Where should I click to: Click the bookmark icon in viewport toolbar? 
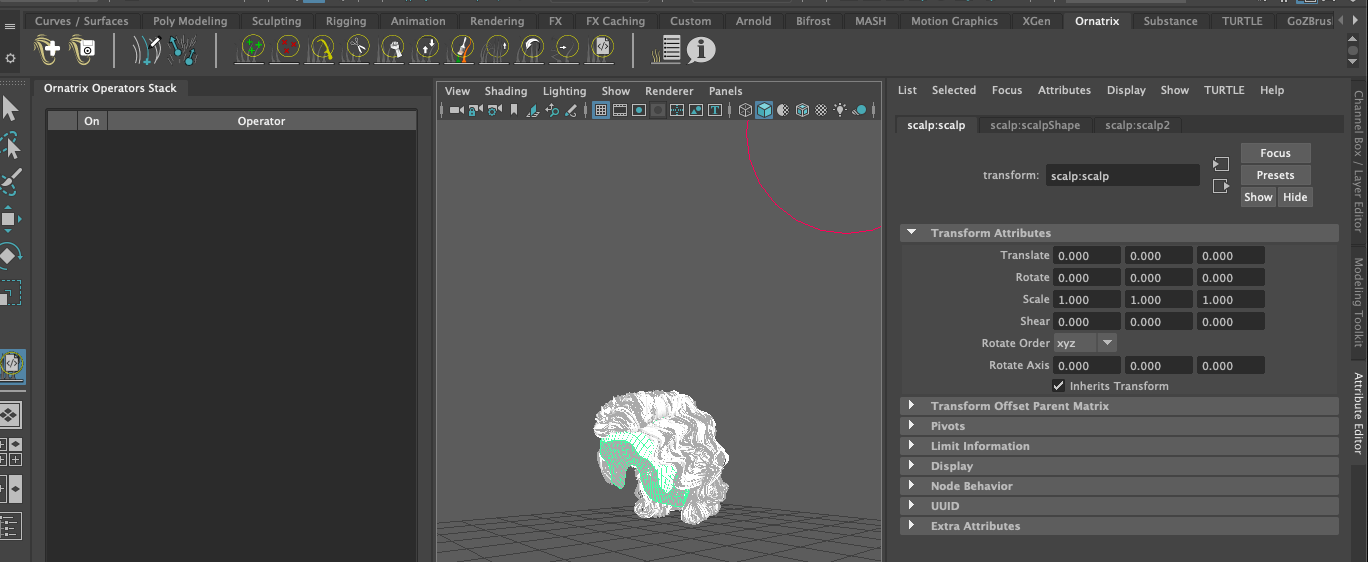pyautogui.click(x=514, y=110)
